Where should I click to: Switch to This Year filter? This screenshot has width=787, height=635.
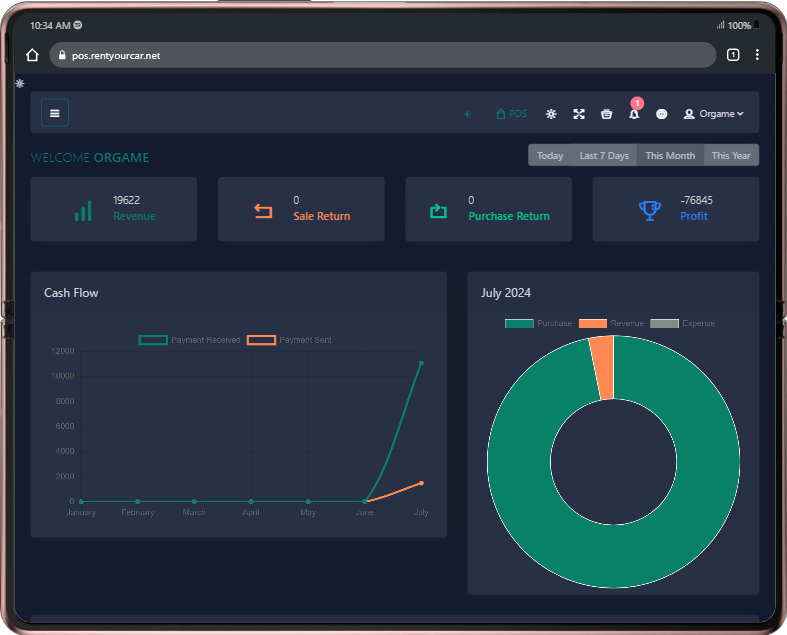point(731,155)
